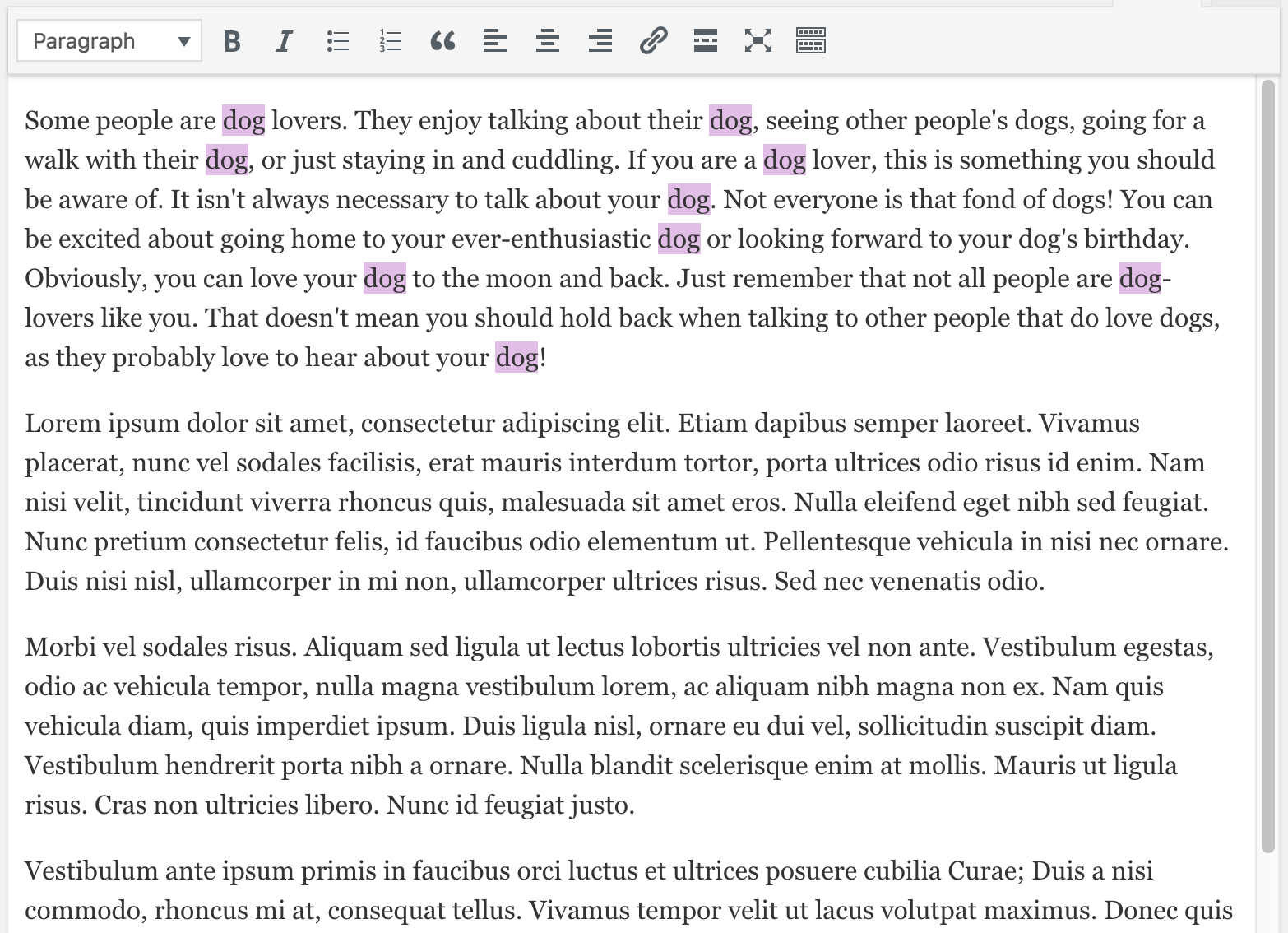The width and height of the screenshot is (1288, 933).
Task: Align text left
Action: (495, 41)
